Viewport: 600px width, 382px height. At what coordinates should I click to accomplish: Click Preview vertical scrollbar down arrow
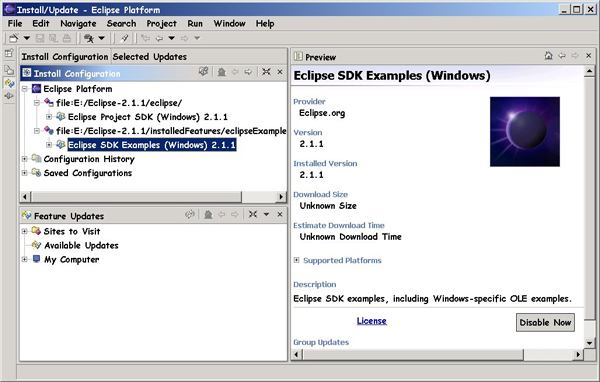pyautogui.click(x=590, y=343)
